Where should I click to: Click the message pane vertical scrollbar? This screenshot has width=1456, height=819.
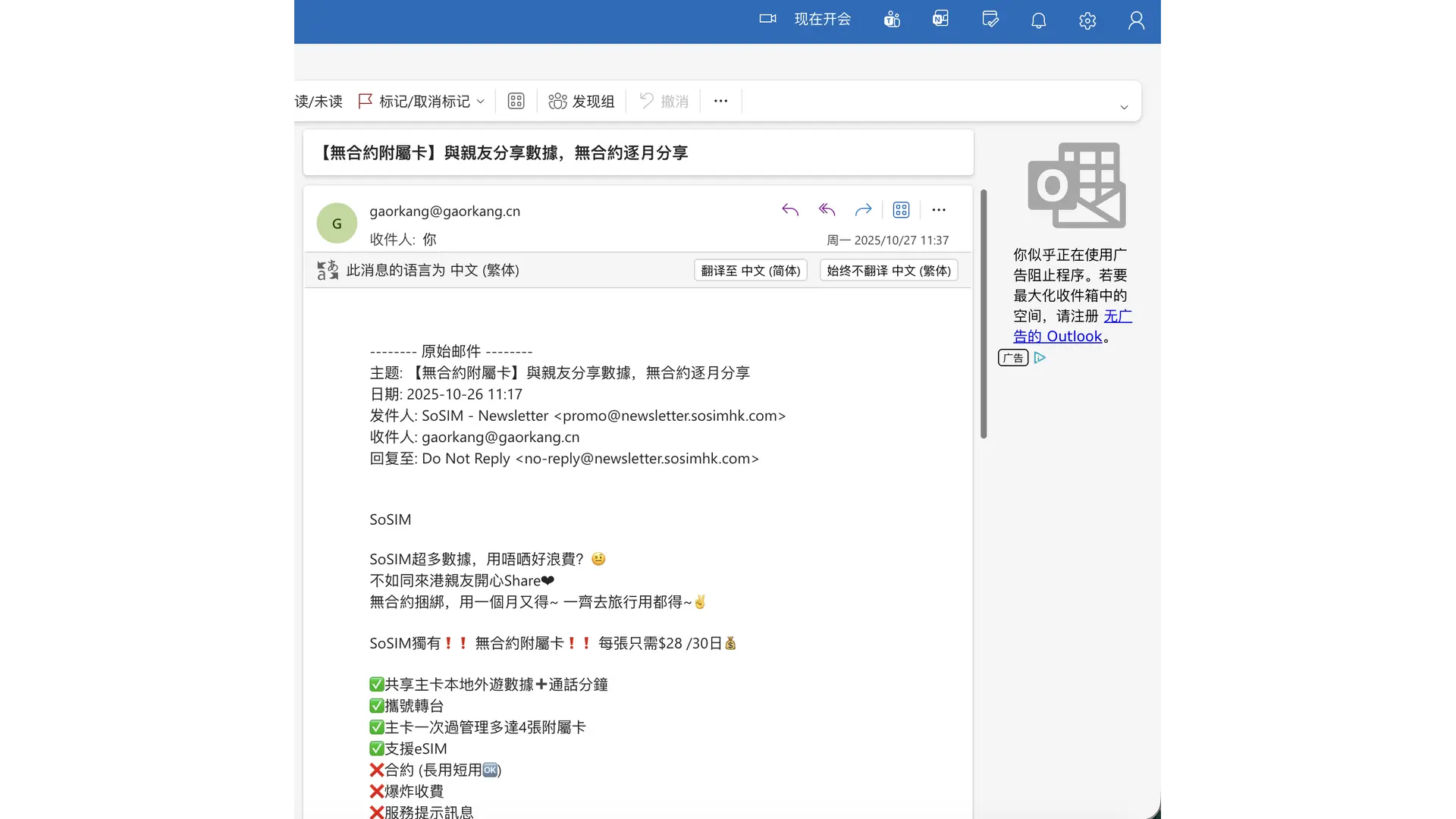tap(984, 314)
